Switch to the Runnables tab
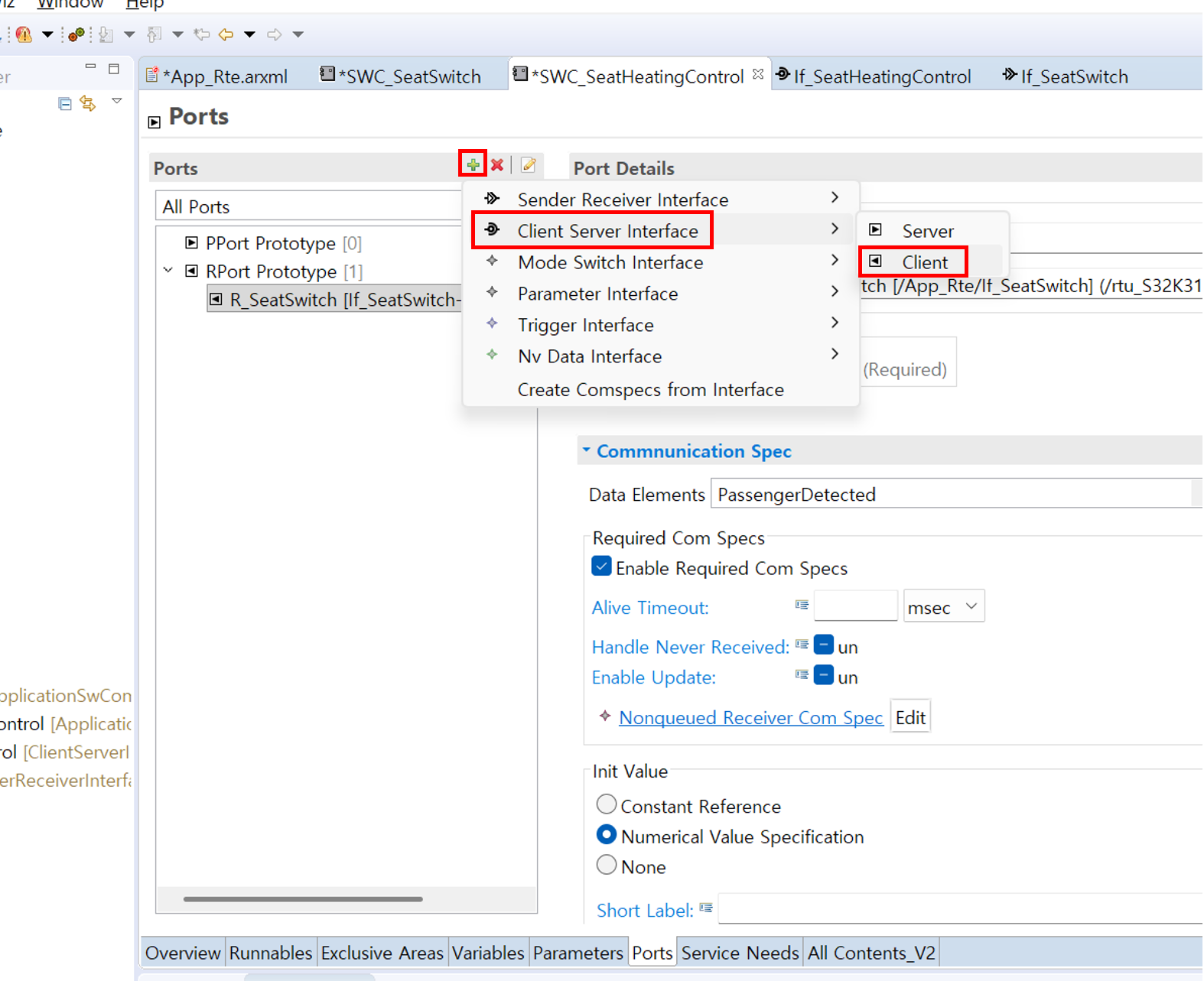The width and height of the screenshot is (1204, 981). [270, 953]
